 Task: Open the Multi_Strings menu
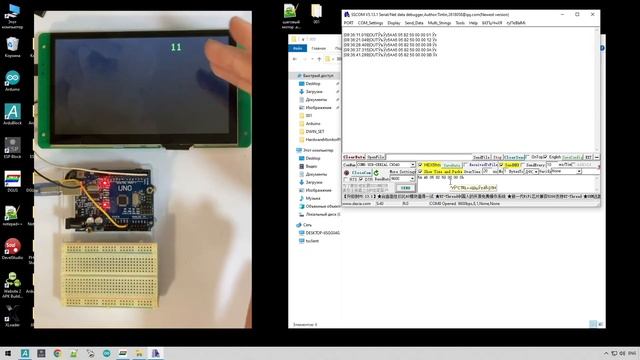[x=439, y=23]
